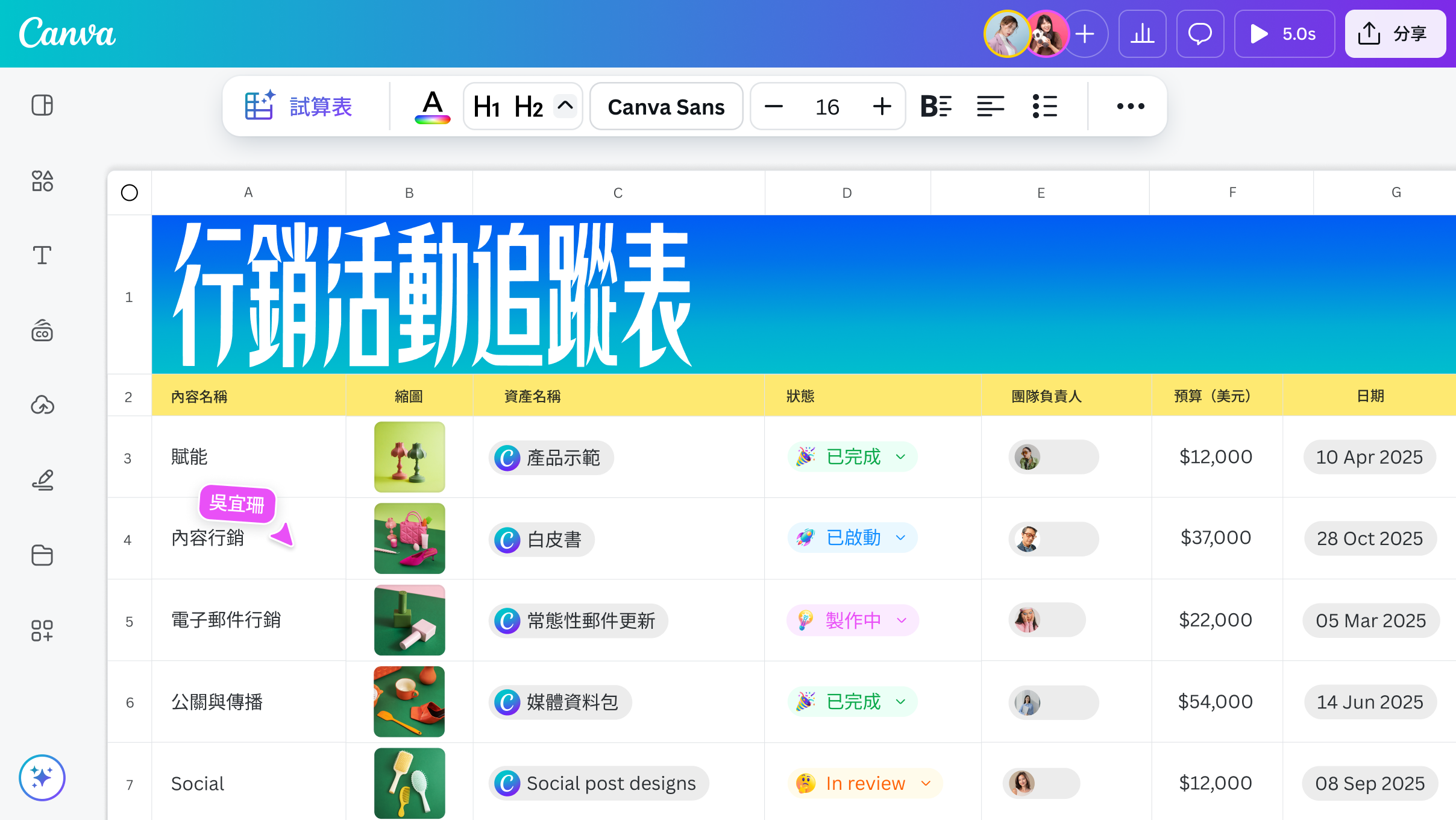Open the 媒體資料包 asset chip
This screenshot has height=820, width=1456.
pyautogui.click(x=560, y=702)
